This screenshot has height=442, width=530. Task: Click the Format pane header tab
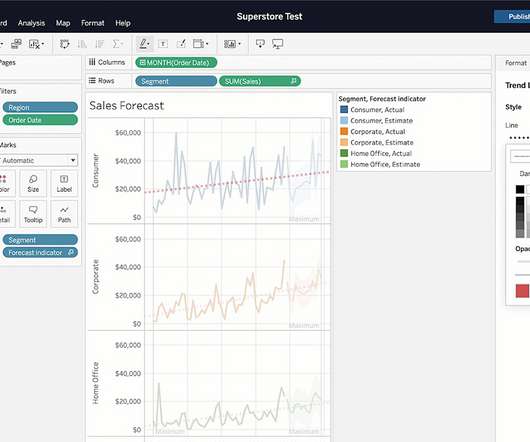click(516, 63)
